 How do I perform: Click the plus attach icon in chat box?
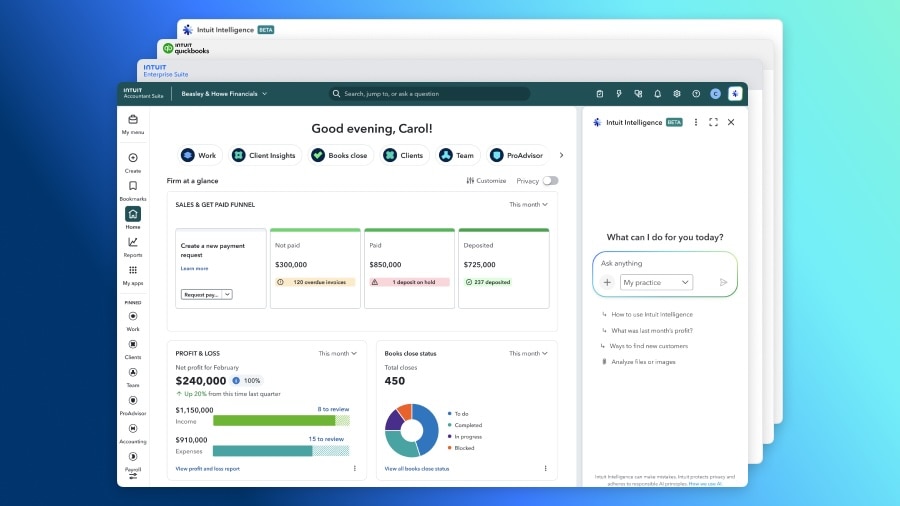607,282
